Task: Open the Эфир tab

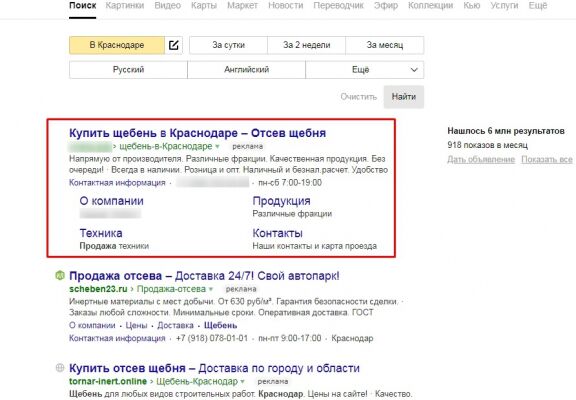Action: click(x=386, y=6)
